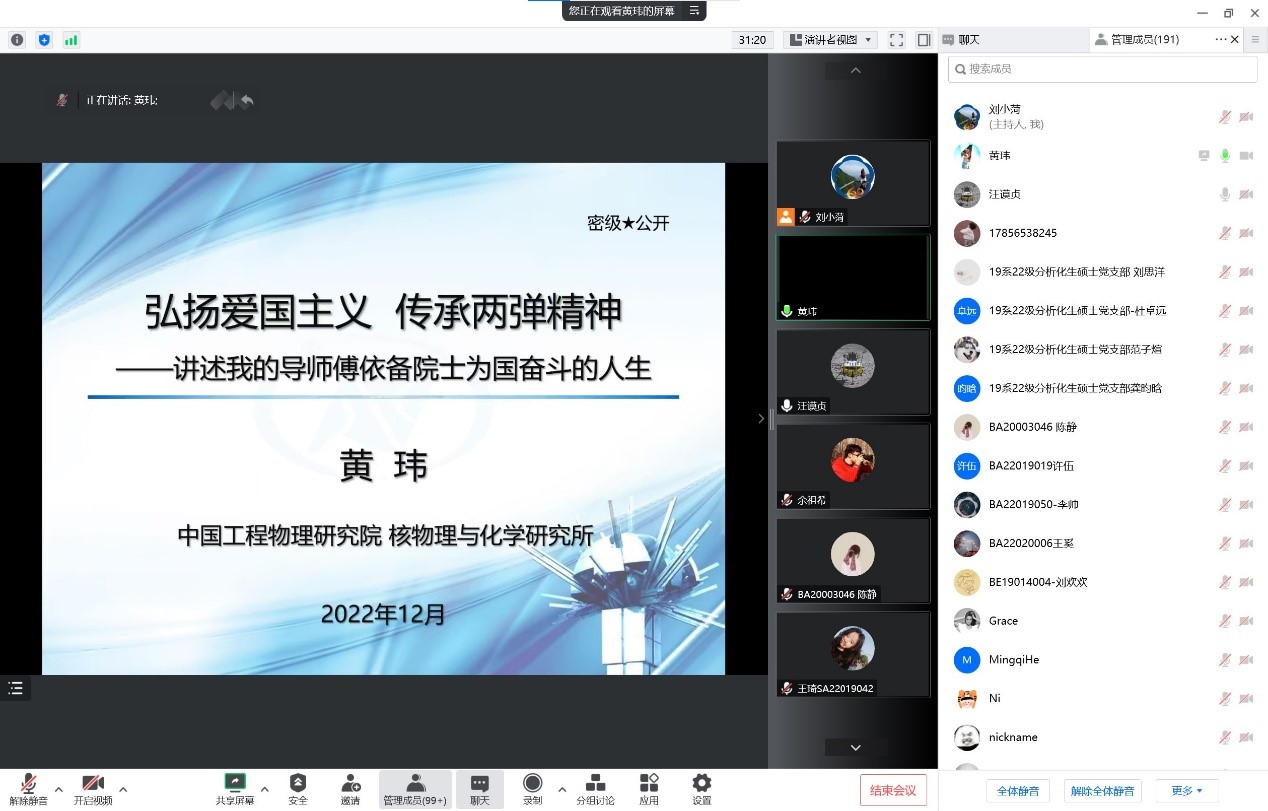1268x811 pixels.
Task: Open Breakout Rooms (分组讨论) icon
Action: (595, 784)
